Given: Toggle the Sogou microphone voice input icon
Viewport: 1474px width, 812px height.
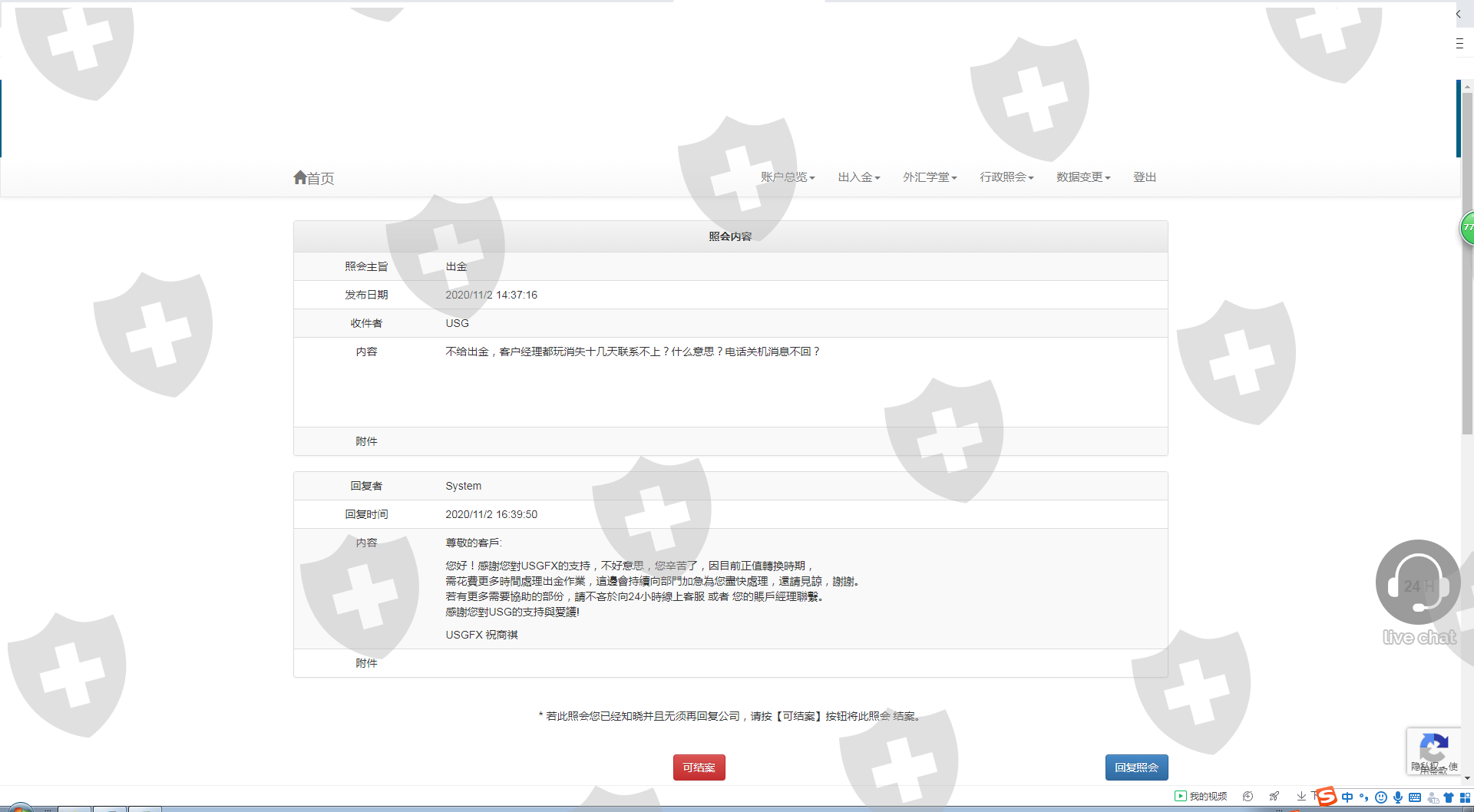Looking at the screenshot, I should [1398, 797].
